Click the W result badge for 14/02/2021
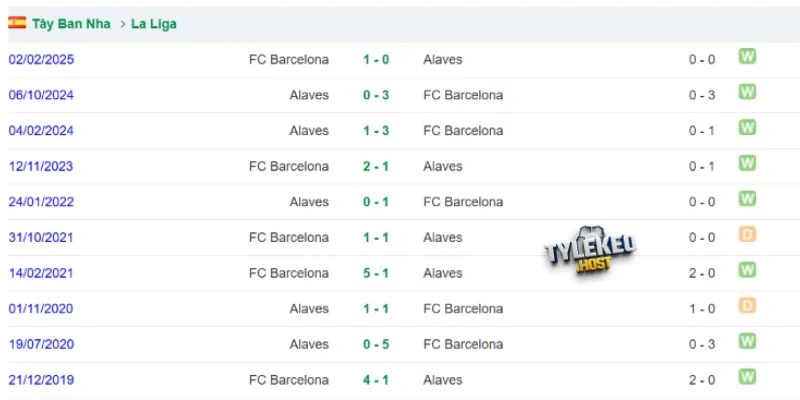The height and width of the screenshot is (400, 800). (747, 270)
